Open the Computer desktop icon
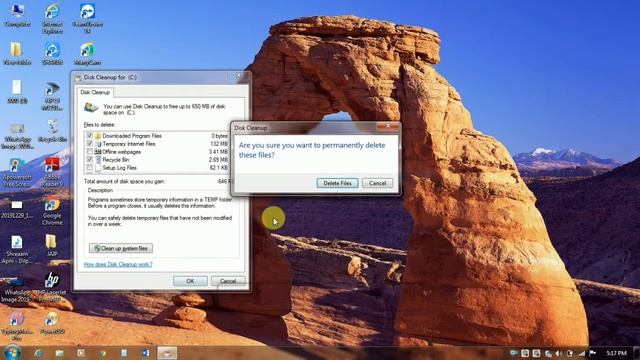640x360 pixels. click(x=17, y=15)
